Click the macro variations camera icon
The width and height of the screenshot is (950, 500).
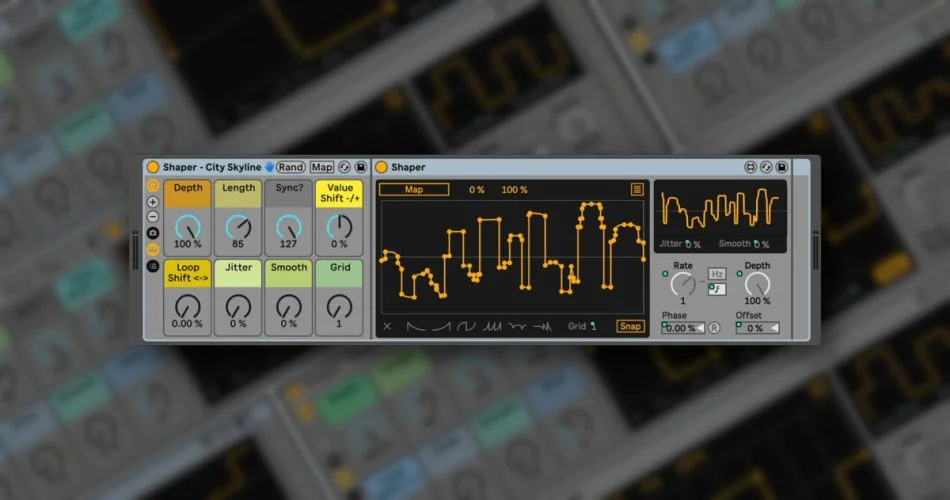153,233
